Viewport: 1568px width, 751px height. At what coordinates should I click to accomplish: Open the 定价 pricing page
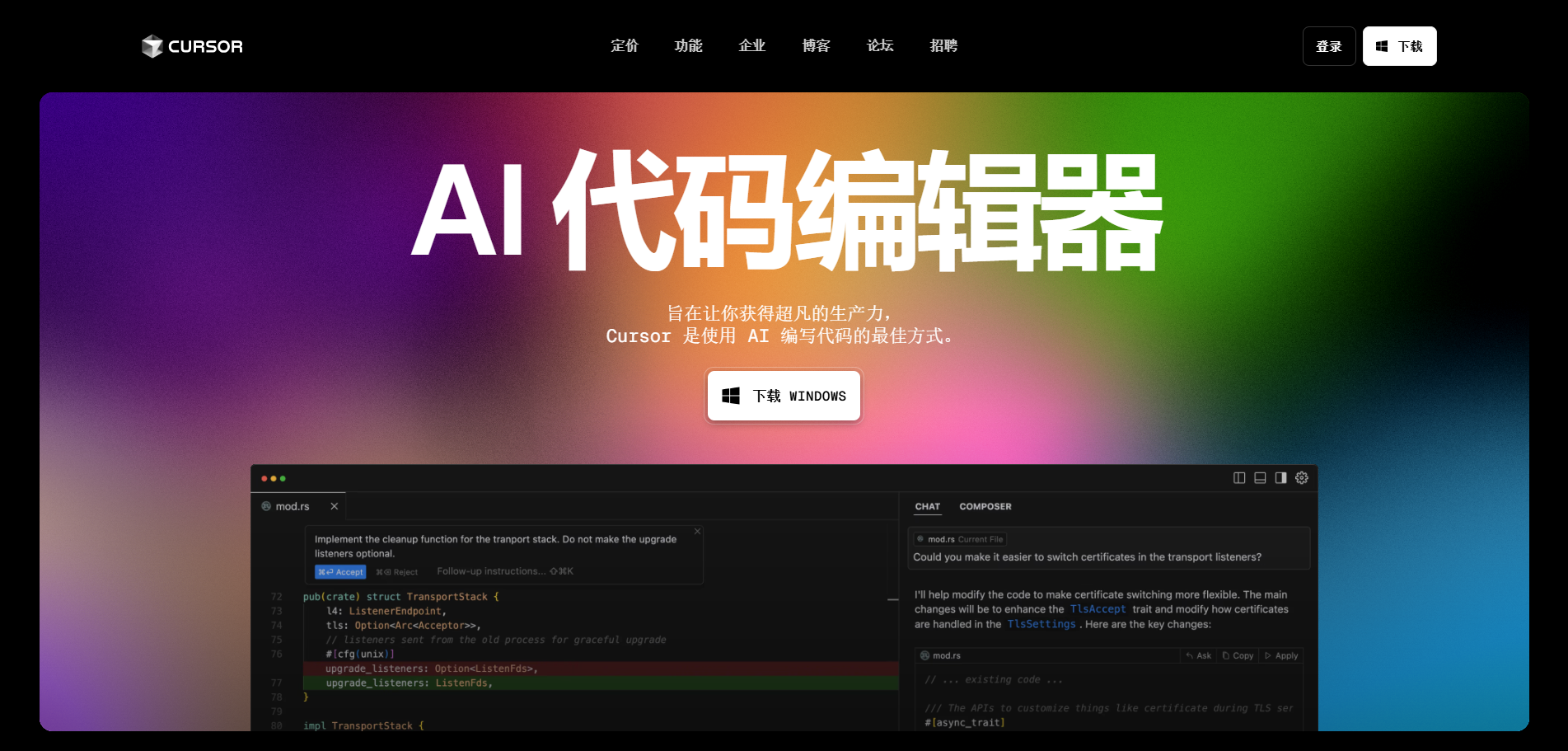tap(625, 46)
